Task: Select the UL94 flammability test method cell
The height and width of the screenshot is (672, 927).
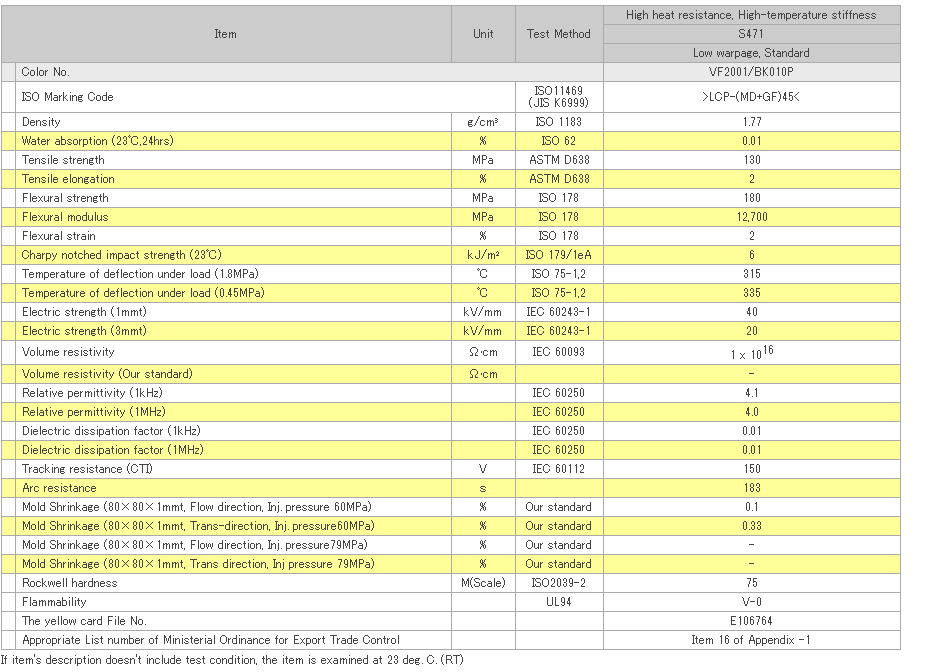Action: click(x=558, y=602)
